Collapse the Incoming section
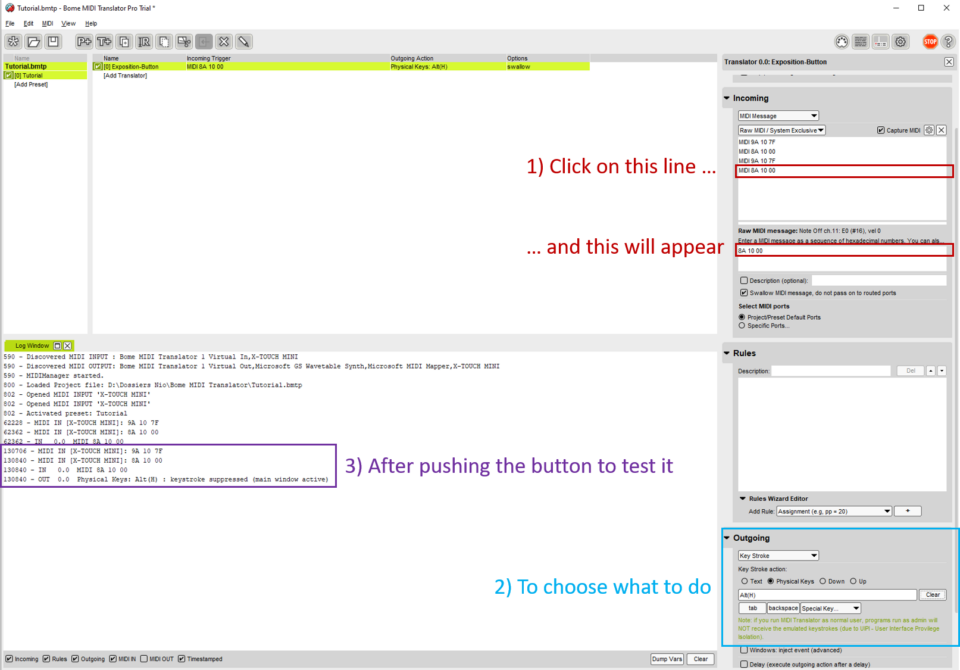 pos(728,98)
